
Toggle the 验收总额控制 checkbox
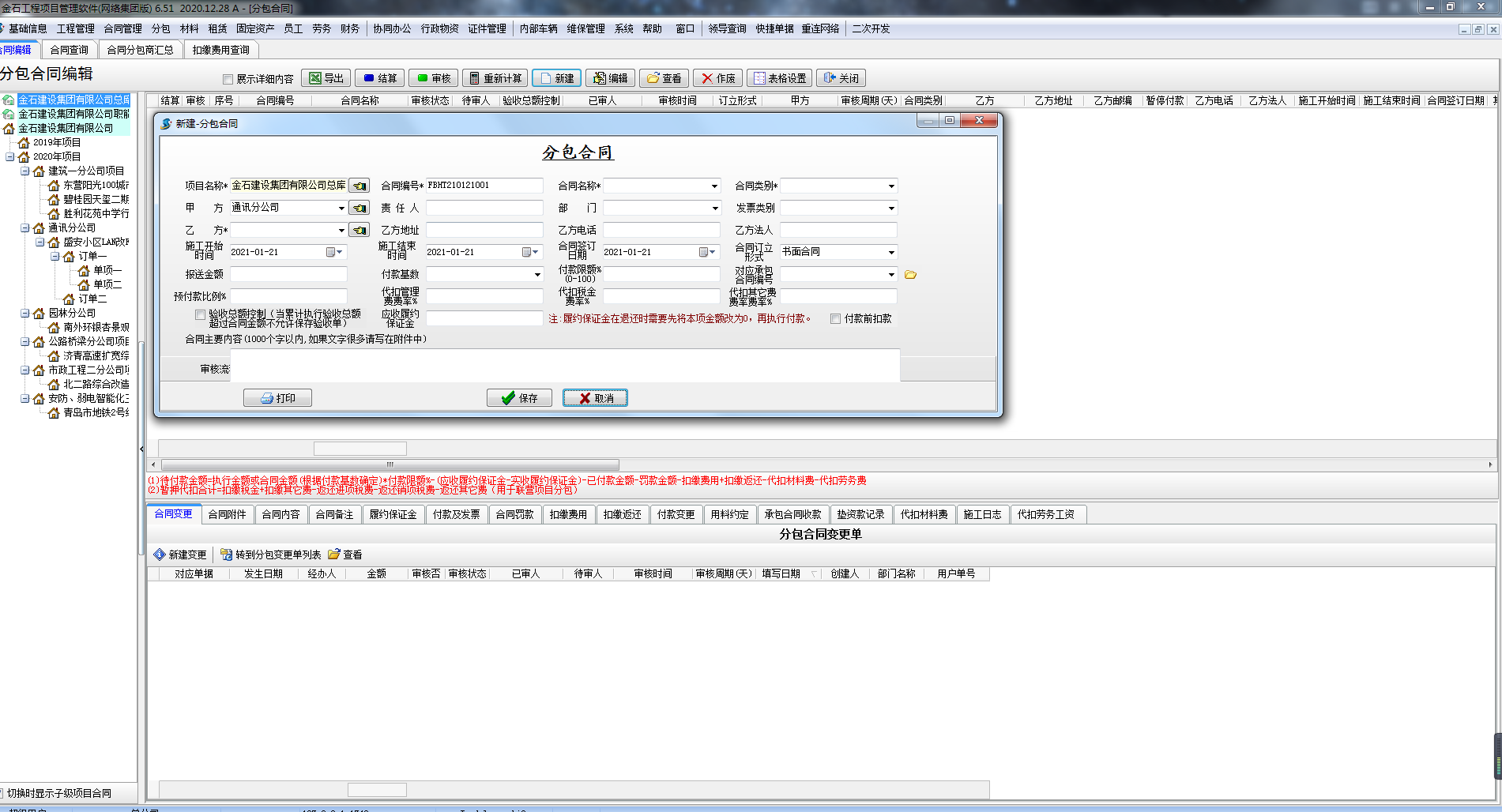201,315
